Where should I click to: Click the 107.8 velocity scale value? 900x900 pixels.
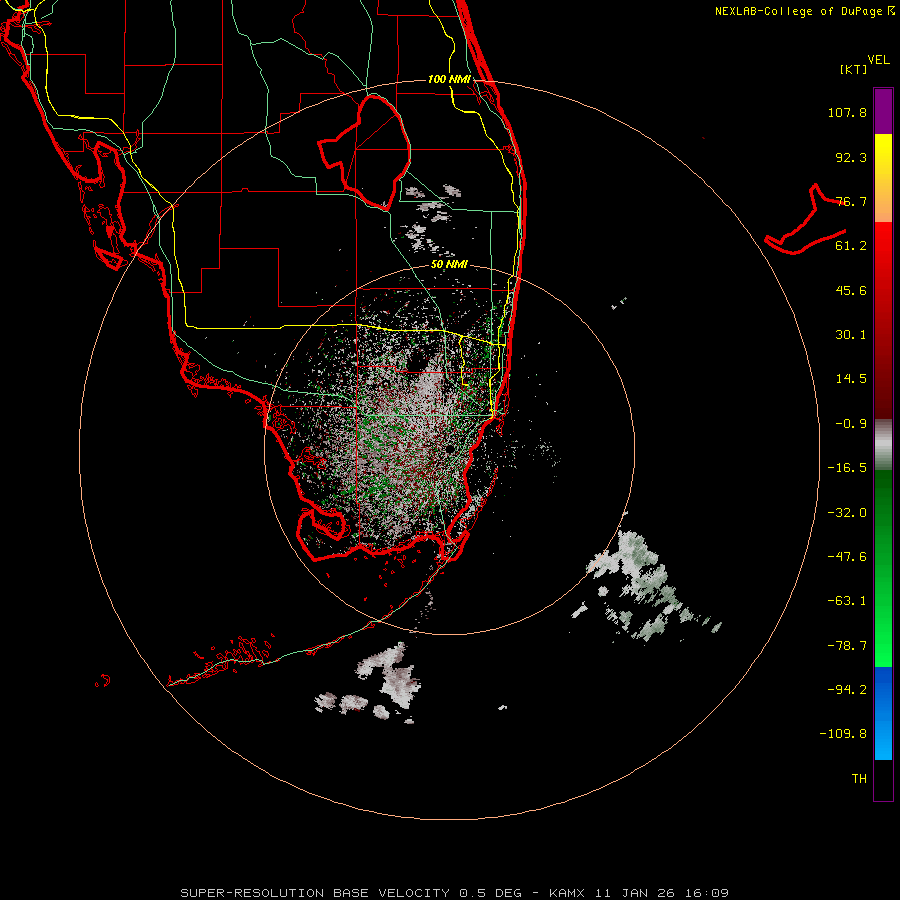coord(847,112)
